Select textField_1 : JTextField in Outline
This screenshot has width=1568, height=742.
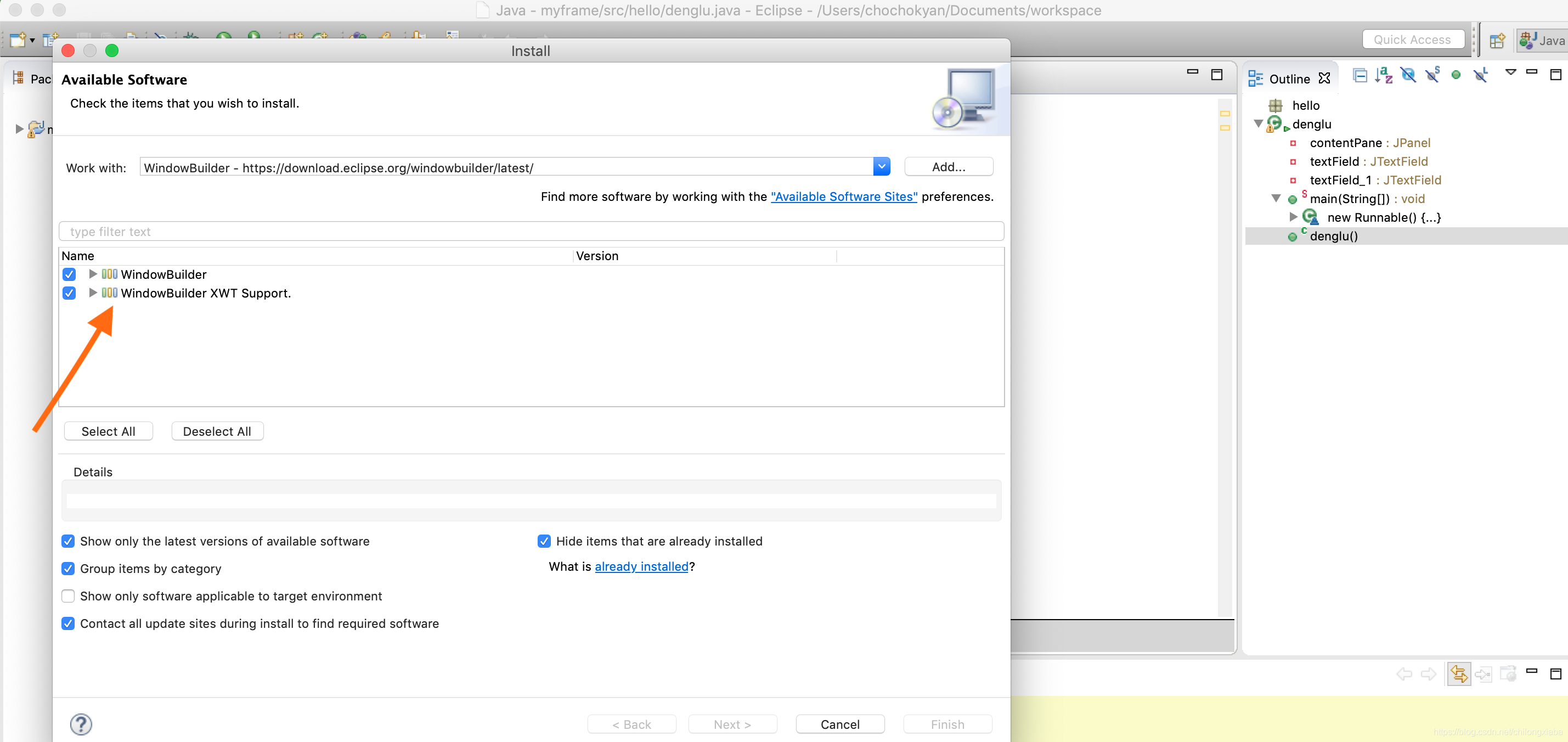click(1375, 180)
